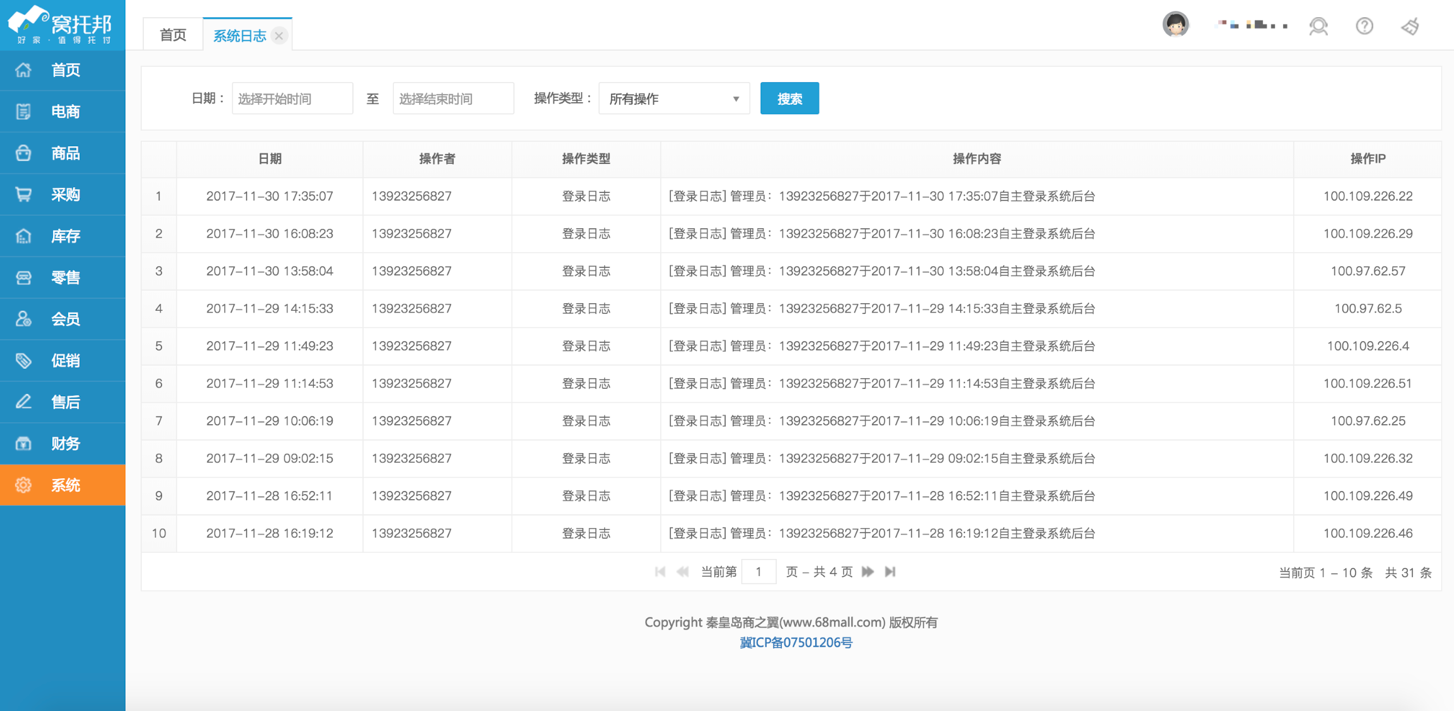Select date cell 2017-11-29 09:02:15
Viewport: 1454px width, 711px height.
coord(270,459)
